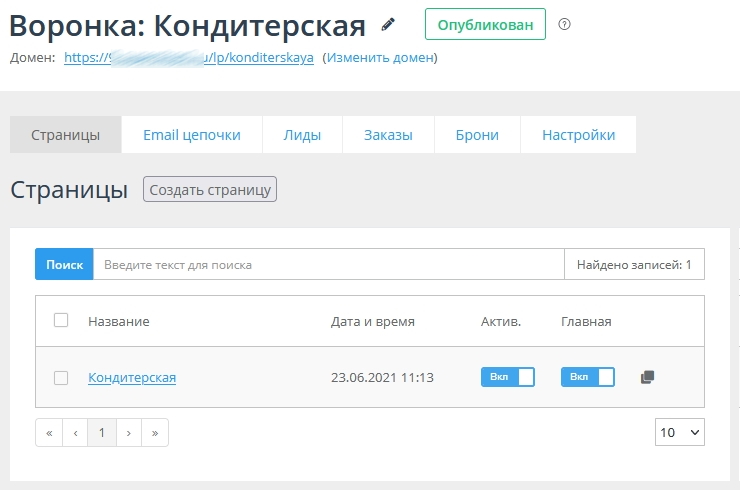Tick the checkbox for Кондитерская row
740x490 pixels.
61,377
